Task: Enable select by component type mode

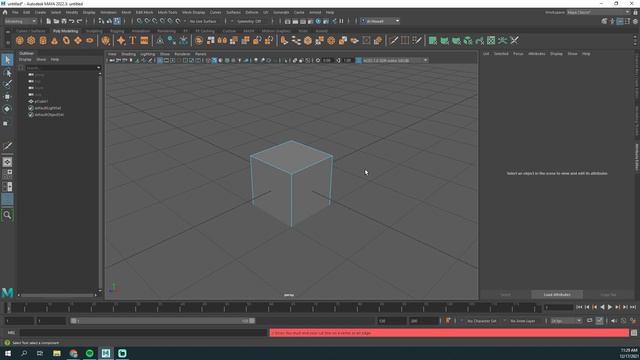Action: pyautogui.click(x=117, y=21)
